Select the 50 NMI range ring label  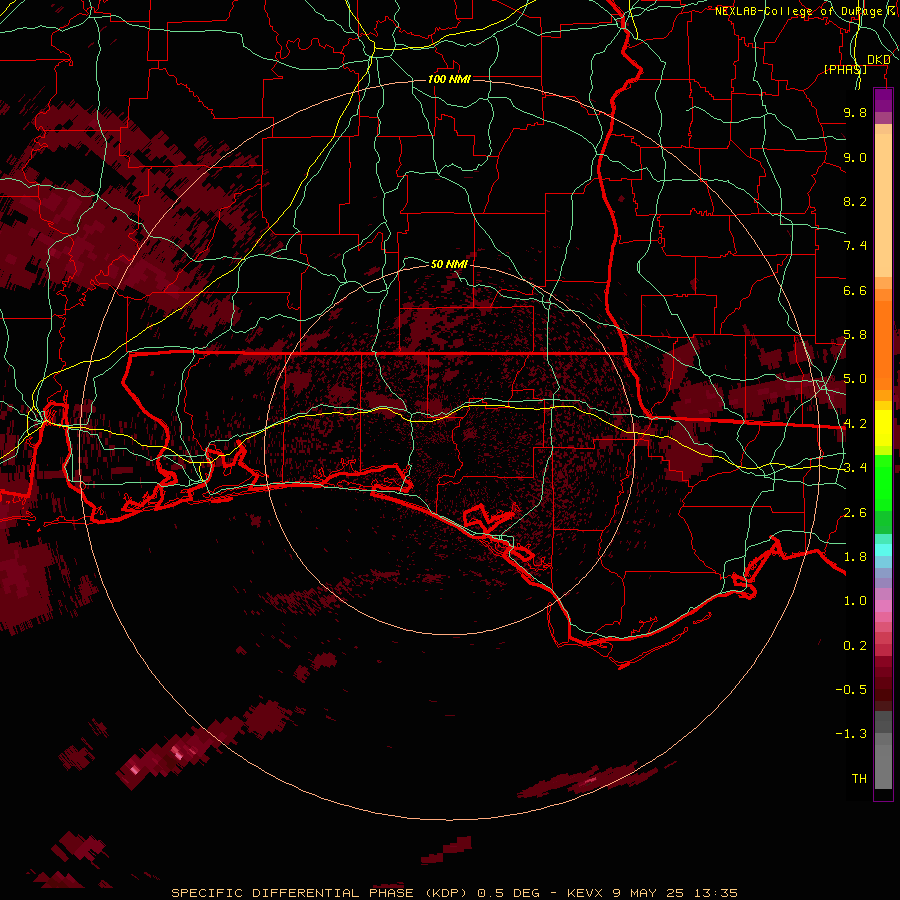click(x=449, y=264)
